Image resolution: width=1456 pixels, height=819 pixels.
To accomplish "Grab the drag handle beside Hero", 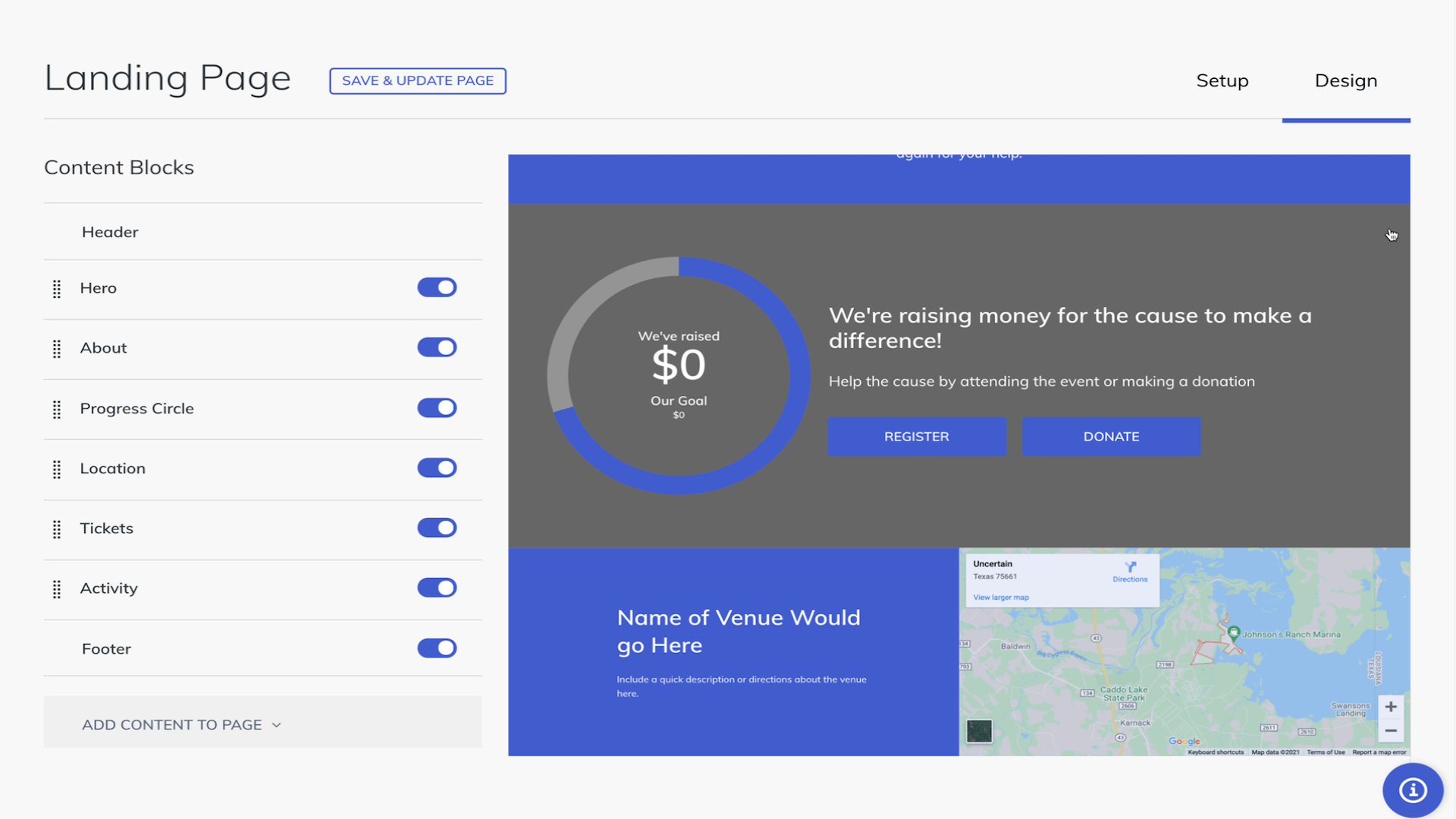I will tap(57, 289).
